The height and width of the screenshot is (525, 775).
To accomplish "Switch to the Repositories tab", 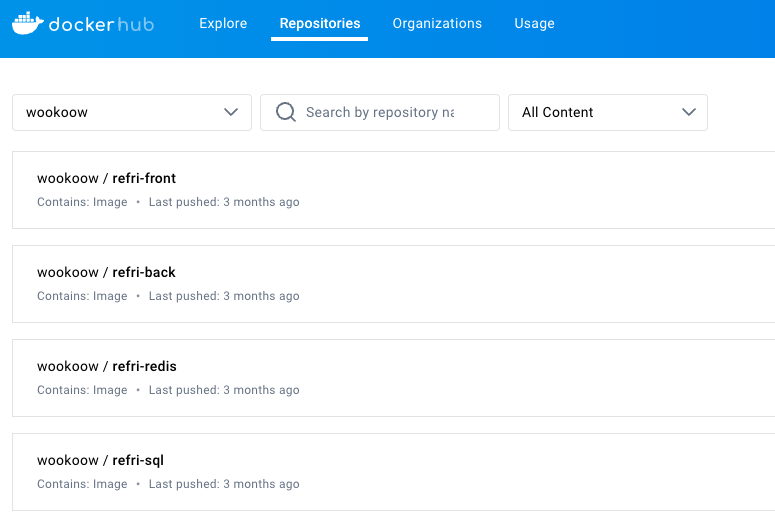I will pos(320,23).
